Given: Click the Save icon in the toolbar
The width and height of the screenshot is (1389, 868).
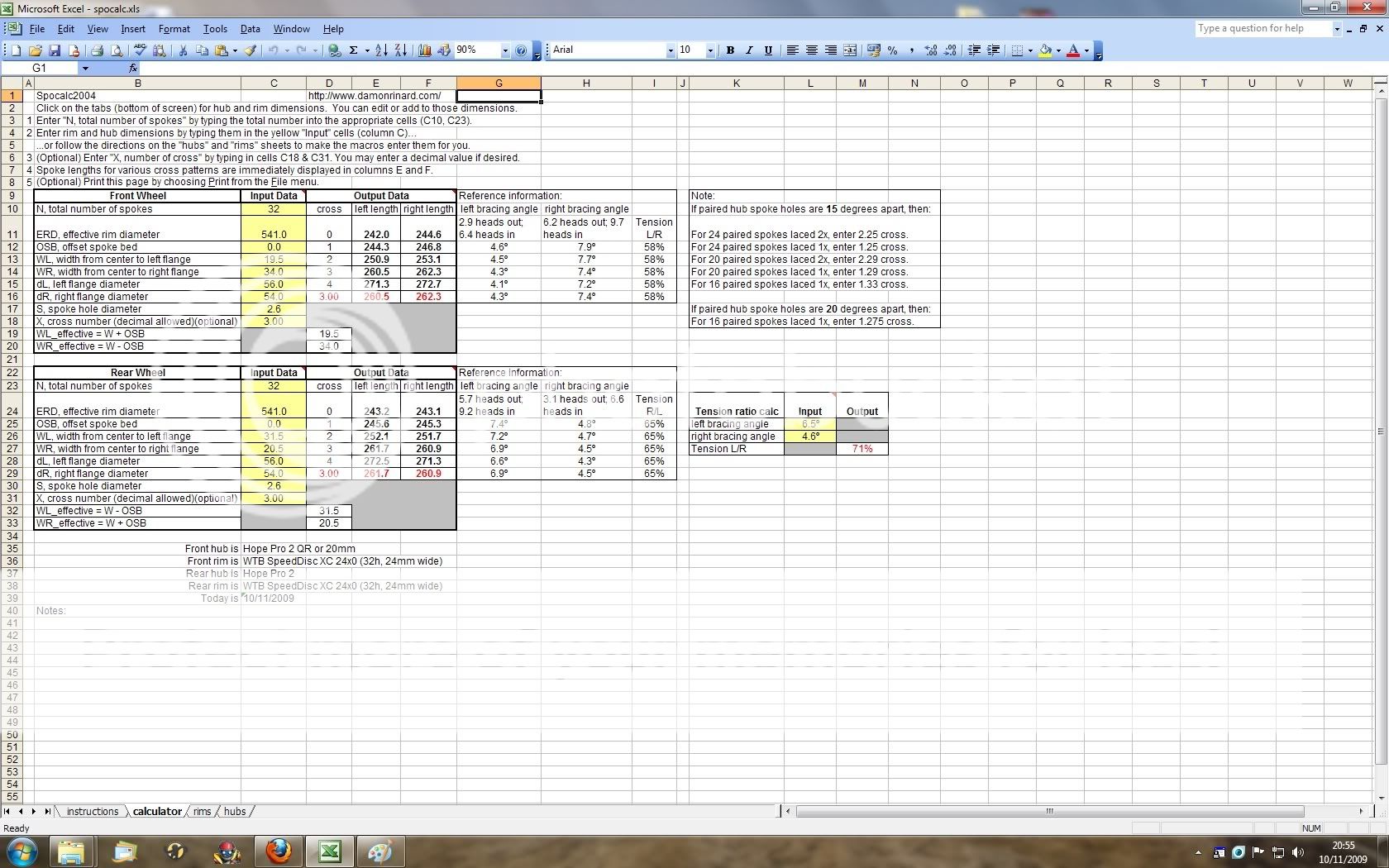Looking at the screenshot, I should [x=55, y=50].
